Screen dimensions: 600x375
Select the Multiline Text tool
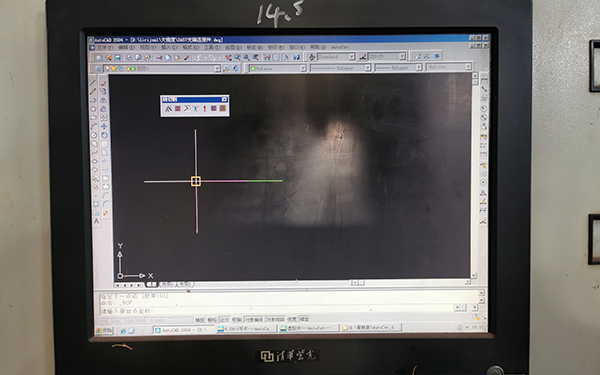click(96, 221)
